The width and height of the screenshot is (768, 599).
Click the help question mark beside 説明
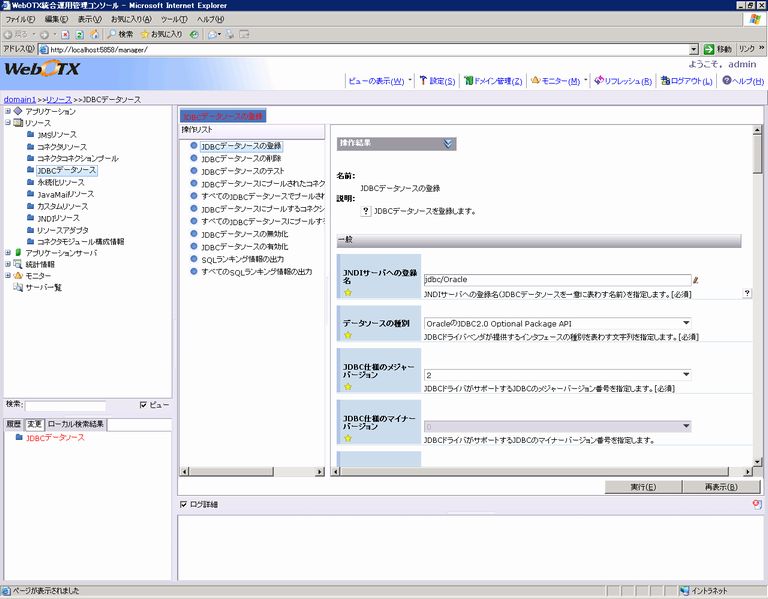click(366, 211)
